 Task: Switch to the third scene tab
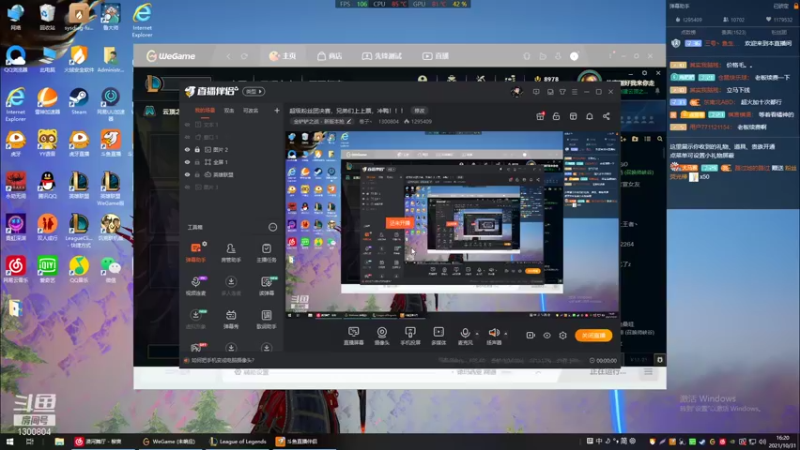251,110
